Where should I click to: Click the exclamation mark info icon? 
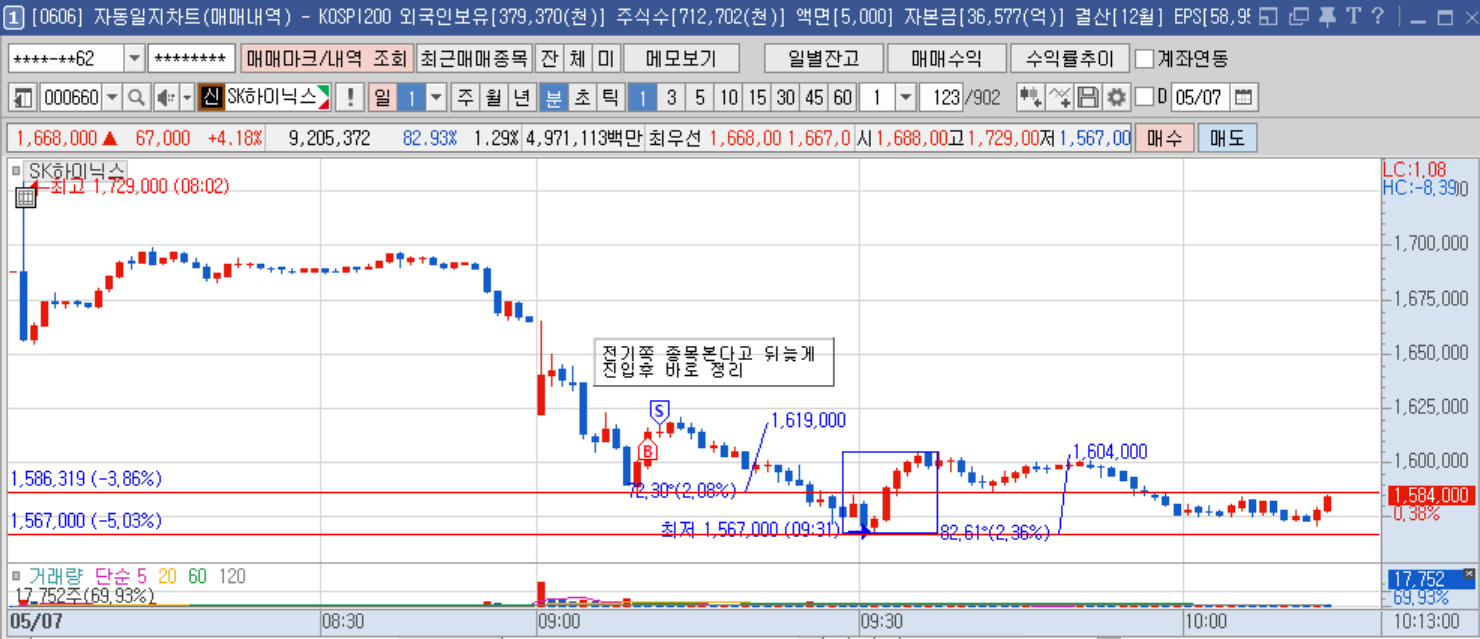(349, 98)
